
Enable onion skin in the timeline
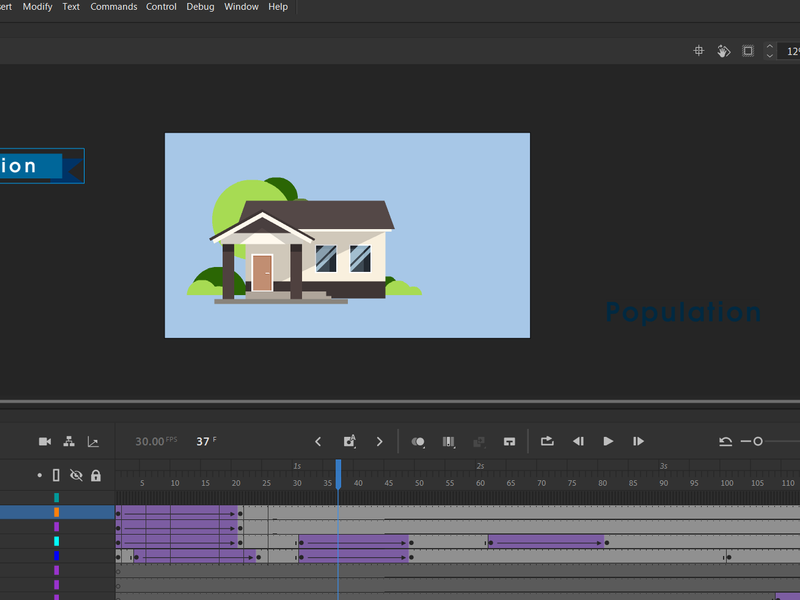tap(419, 441)
